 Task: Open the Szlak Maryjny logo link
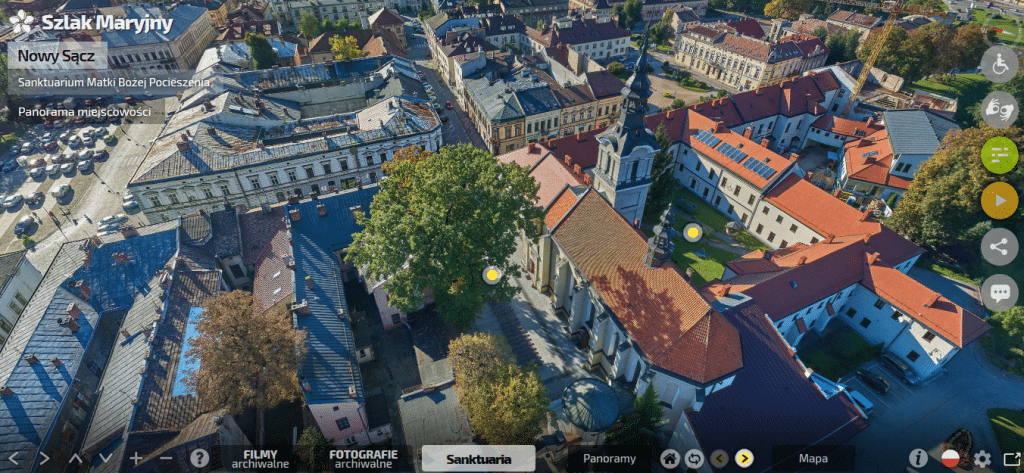(91, 23)
